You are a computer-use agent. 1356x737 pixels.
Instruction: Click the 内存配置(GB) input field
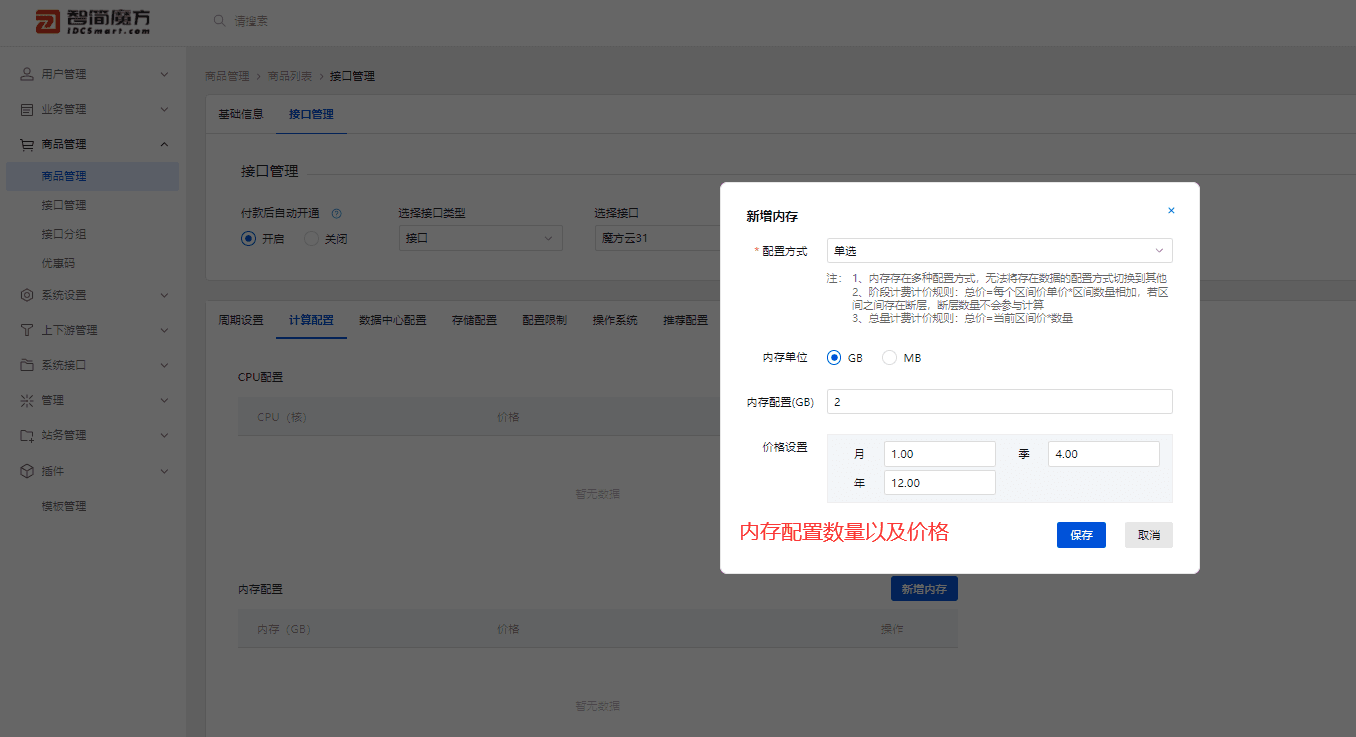[x=999, y=401]
